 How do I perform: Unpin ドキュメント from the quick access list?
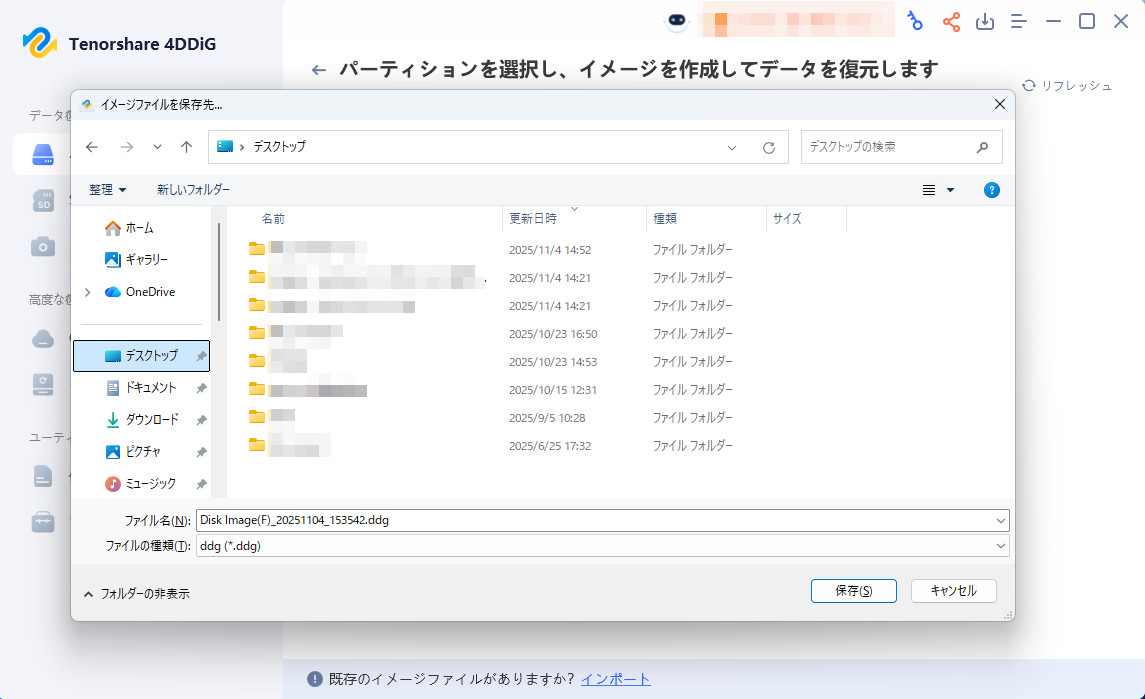tap(199, 387)
